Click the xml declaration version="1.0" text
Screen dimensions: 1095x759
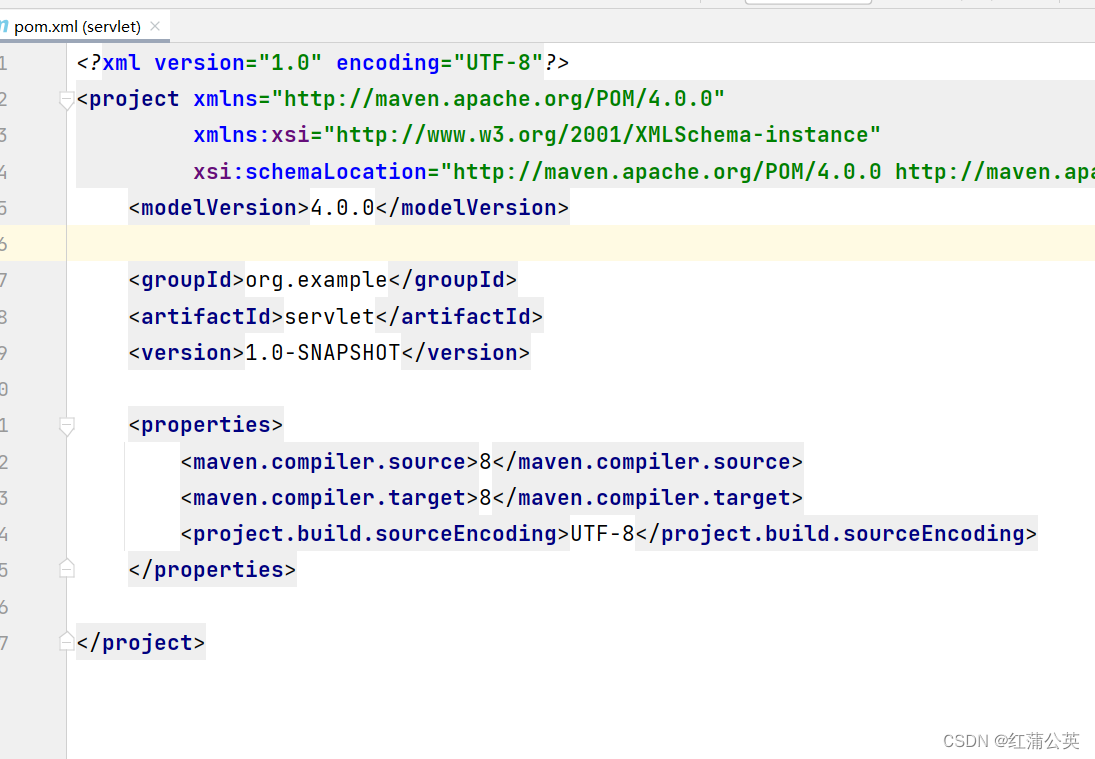click(x=238, y=63)
